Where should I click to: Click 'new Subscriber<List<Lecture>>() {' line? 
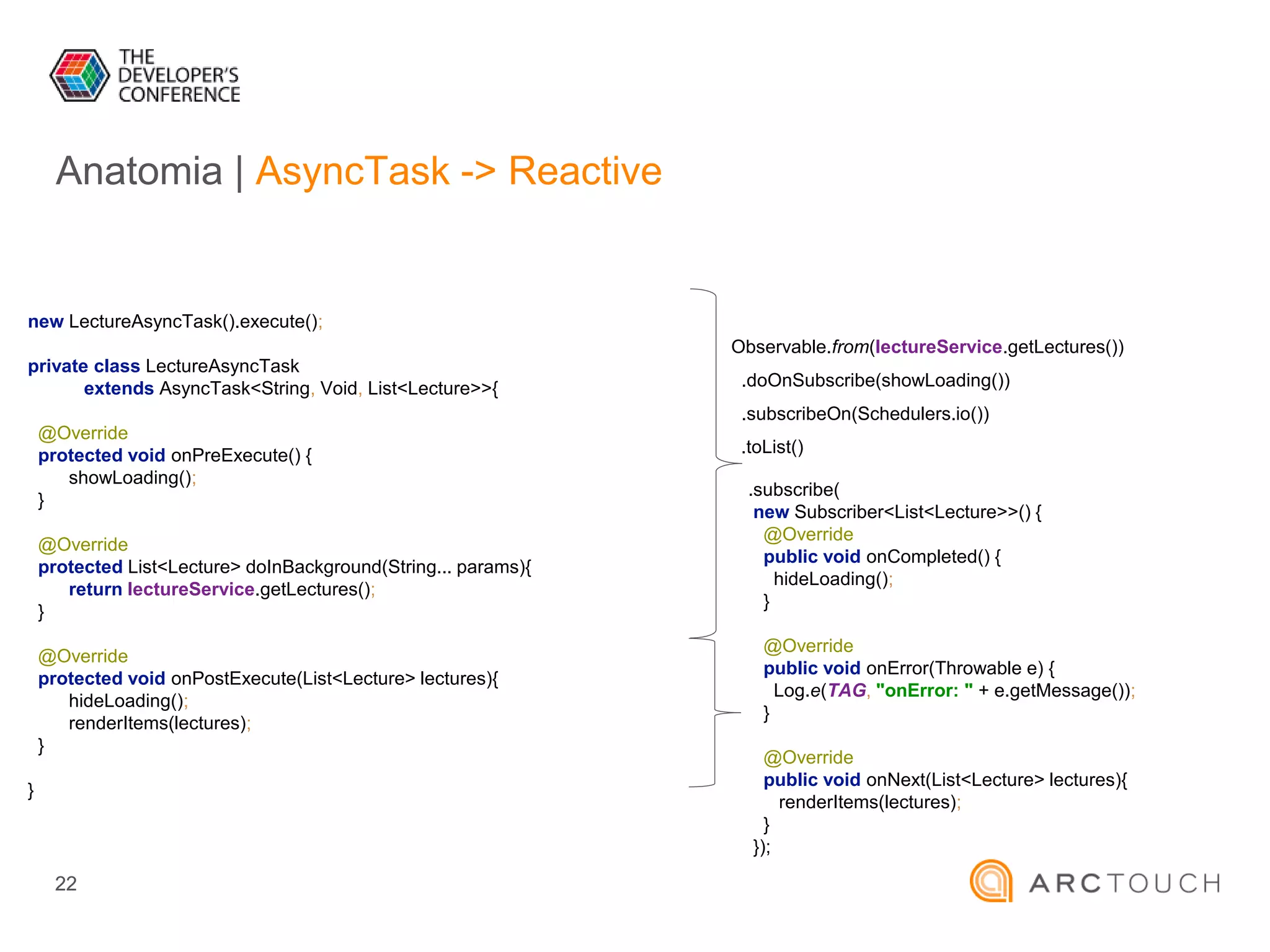coord(897,513)
